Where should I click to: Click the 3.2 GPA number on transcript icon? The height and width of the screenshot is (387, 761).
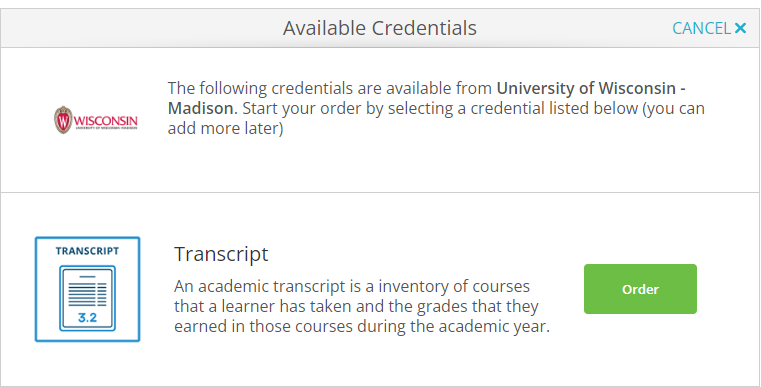click(x=87, y=318)
